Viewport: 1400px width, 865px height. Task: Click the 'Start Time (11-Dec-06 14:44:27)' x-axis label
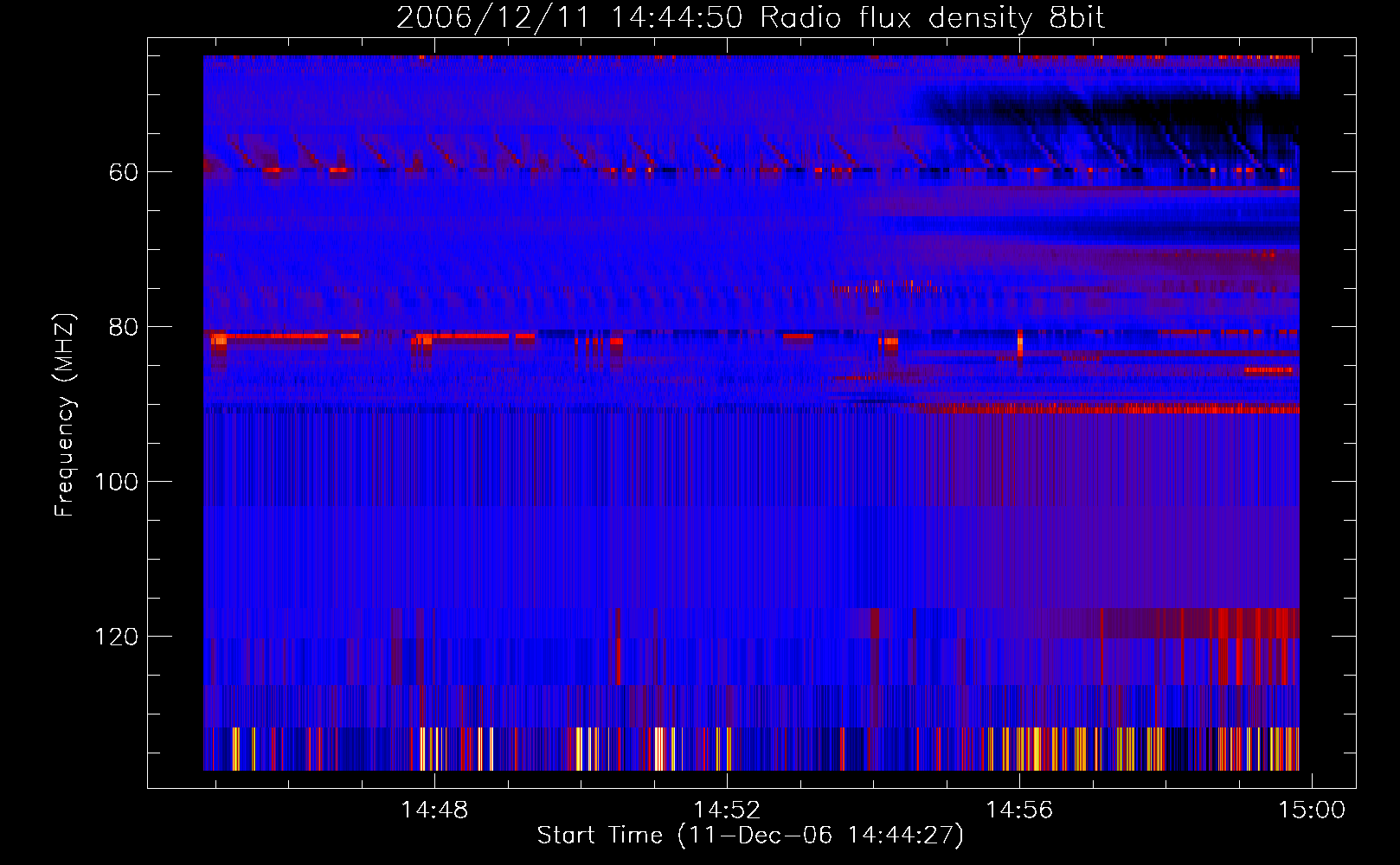click(x=750, y=836)
